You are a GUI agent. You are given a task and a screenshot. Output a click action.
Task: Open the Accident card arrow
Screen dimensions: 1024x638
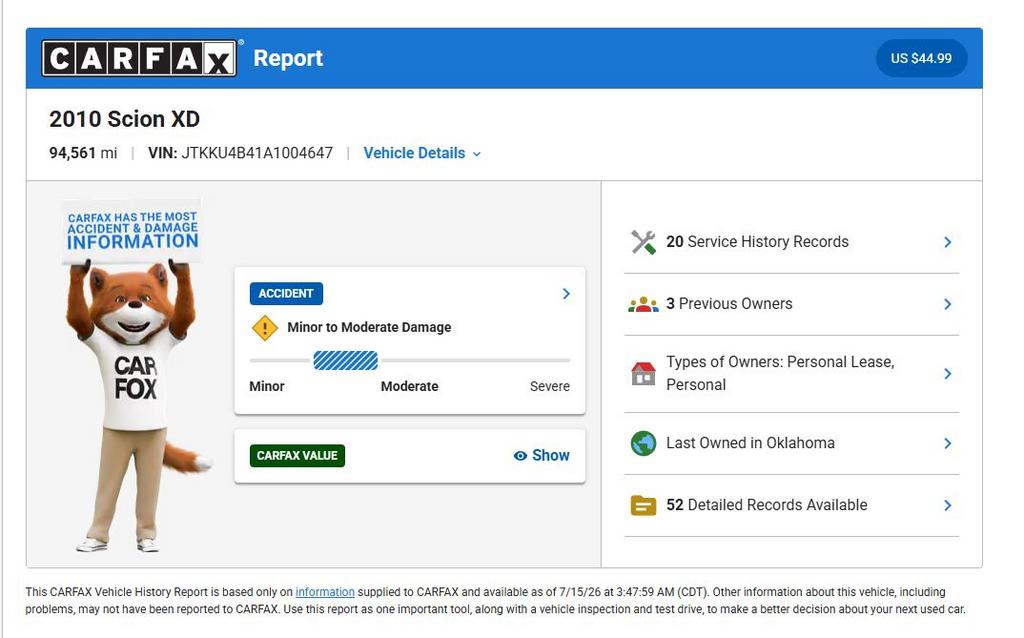pyautogui.click(x=566, y=294)
